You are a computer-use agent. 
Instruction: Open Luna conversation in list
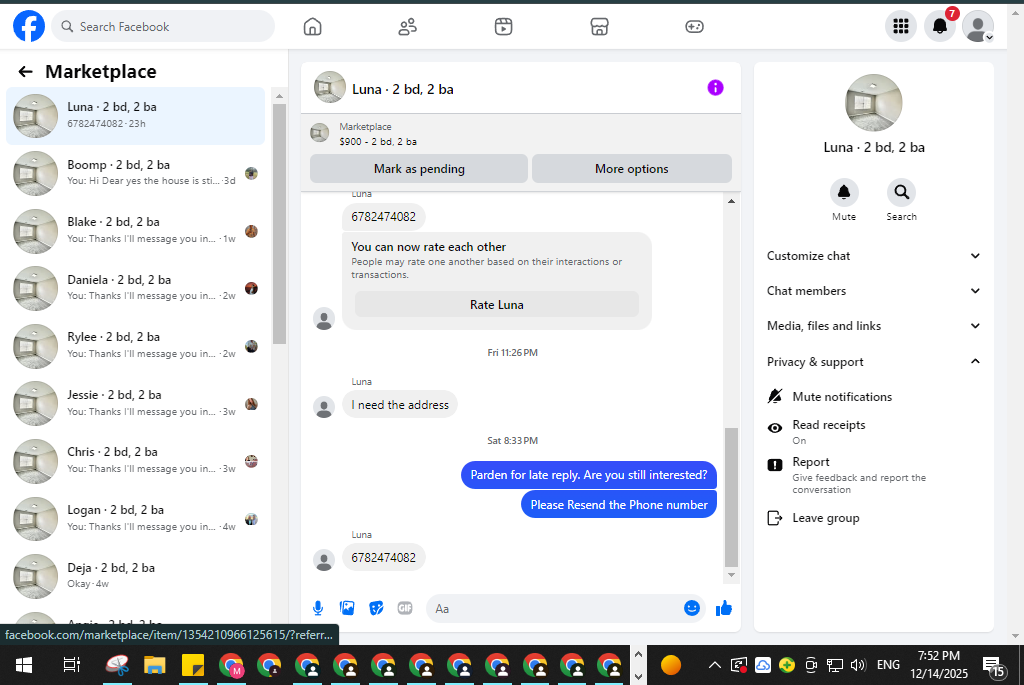(x=135, y=116)
